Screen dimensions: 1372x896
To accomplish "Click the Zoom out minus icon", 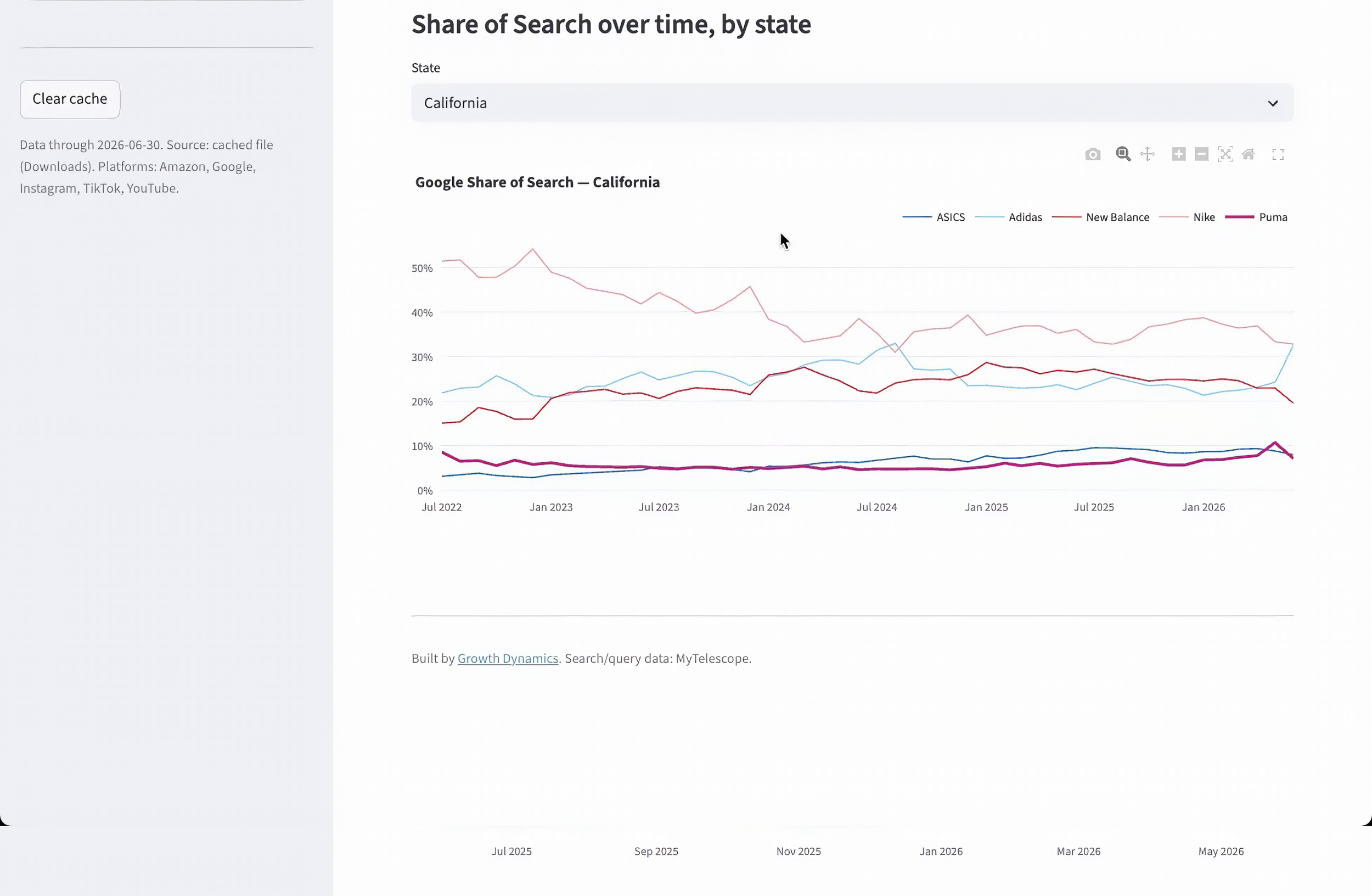I will [x=1202, y=154].
